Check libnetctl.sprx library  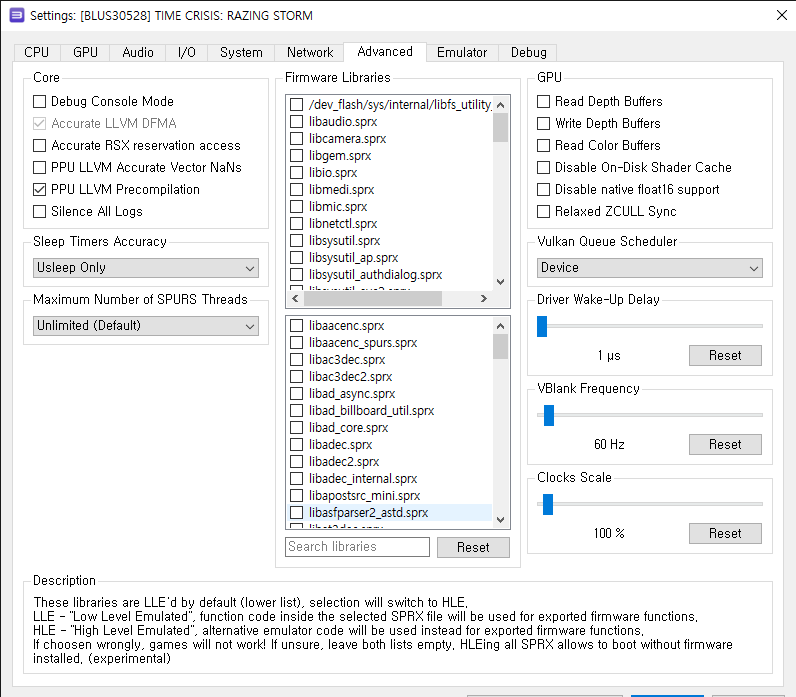coord(296,224)
